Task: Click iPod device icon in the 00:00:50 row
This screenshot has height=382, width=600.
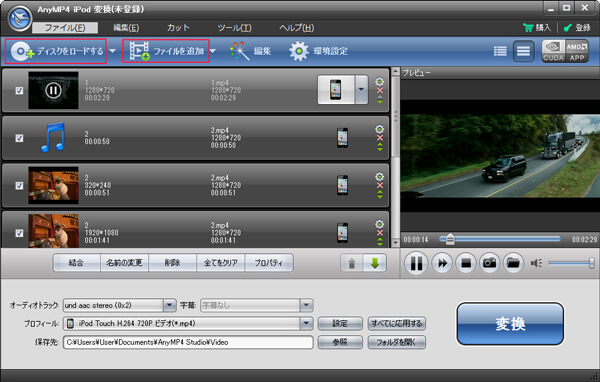Action: point(342,138)
